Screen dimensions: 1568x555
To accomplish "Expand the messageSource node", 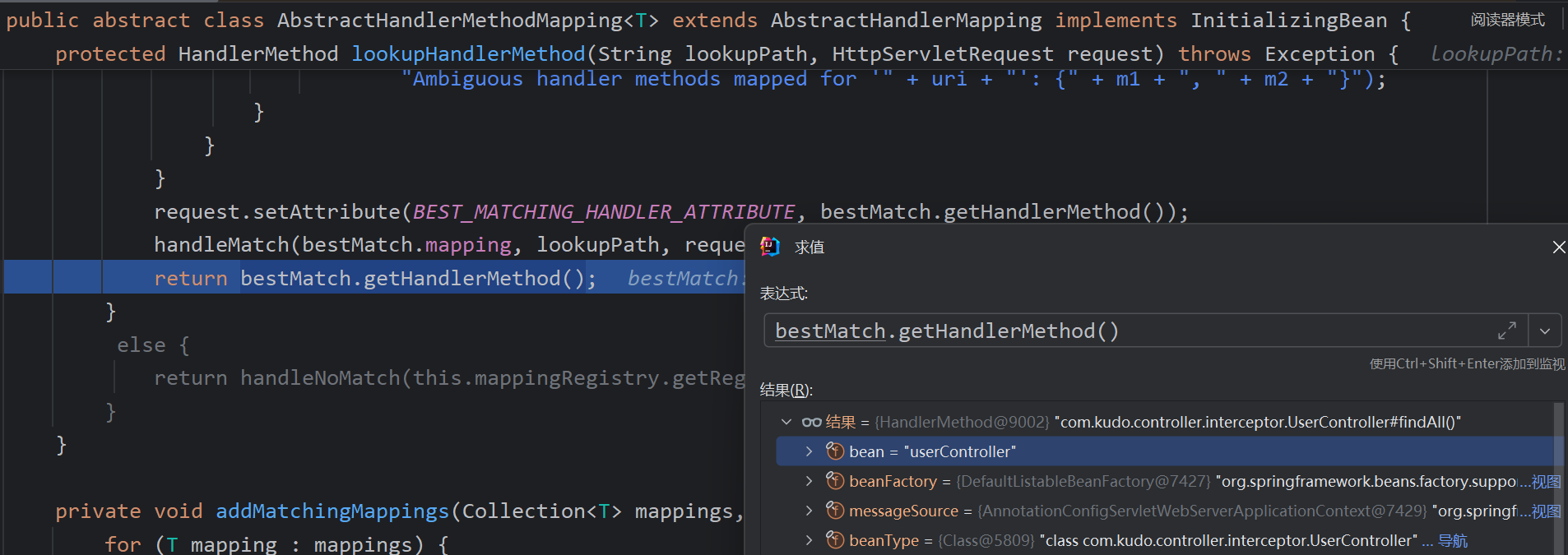I will (810, 511).
